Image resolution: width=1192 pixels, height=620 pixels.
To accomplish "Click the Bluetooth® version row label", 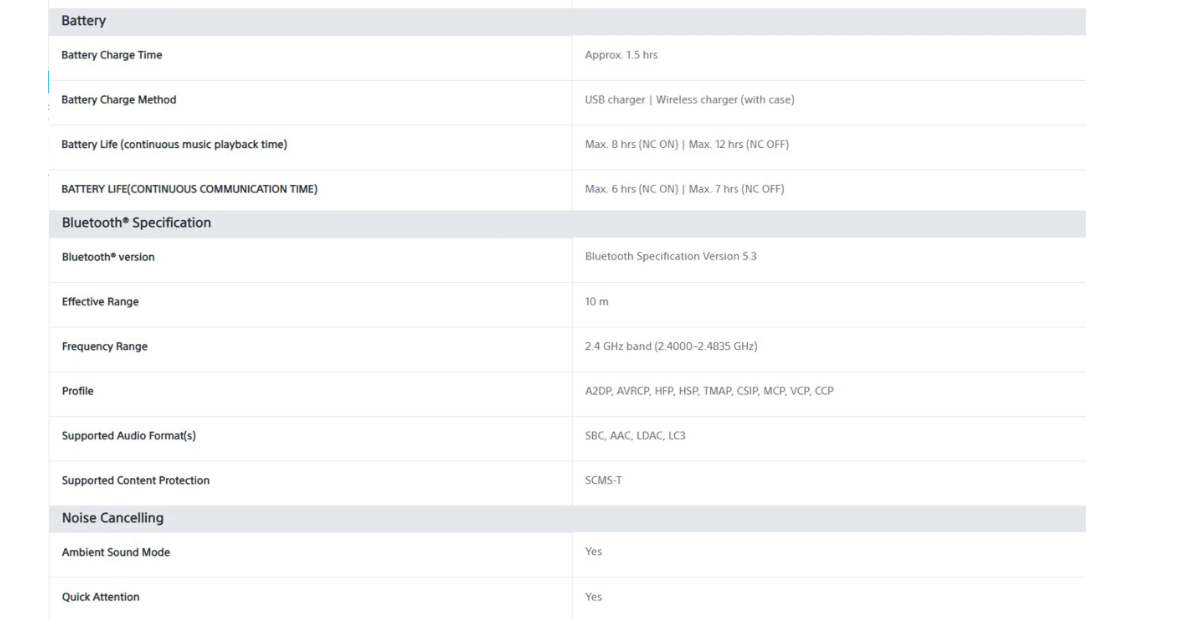I will 108,257.
